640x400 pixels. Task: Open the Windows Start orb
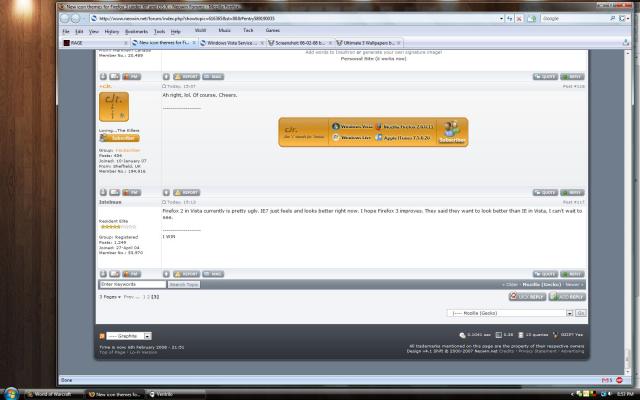pos(11,394)
